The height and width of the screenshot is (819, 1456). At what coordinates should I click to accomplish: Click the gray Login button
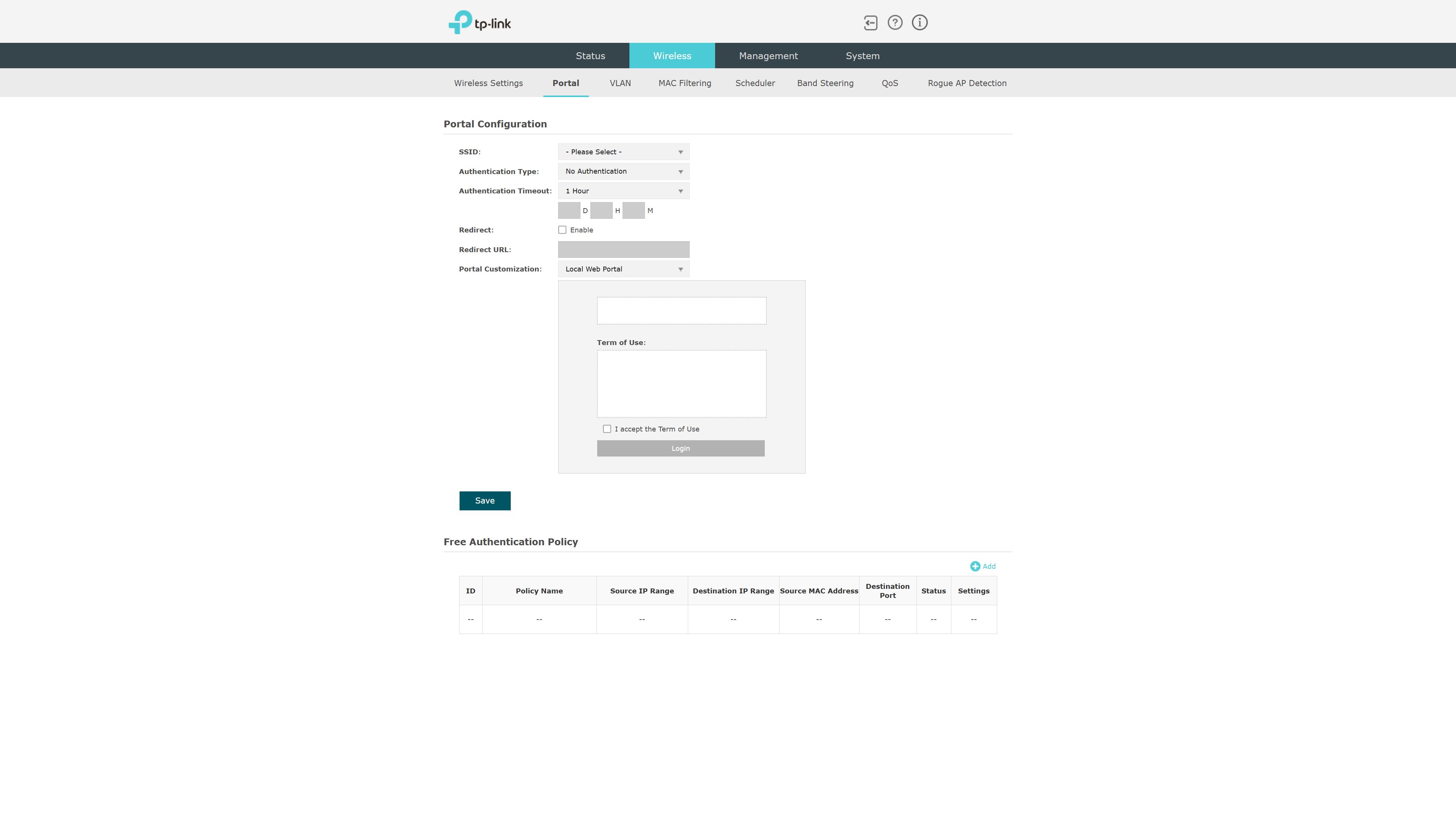pos(681,448)
